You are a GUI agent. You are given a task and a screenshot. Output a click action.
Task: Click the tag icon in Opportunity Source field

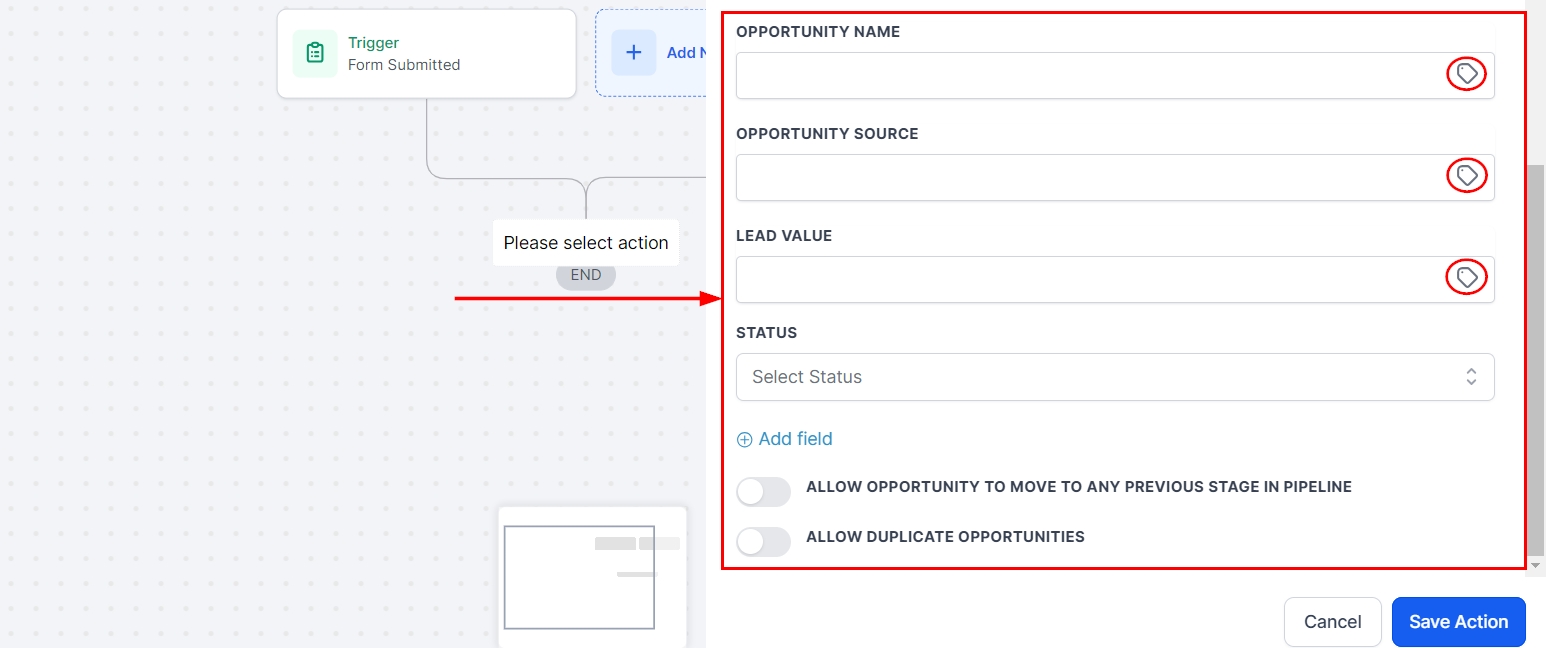click(1467, 176)
